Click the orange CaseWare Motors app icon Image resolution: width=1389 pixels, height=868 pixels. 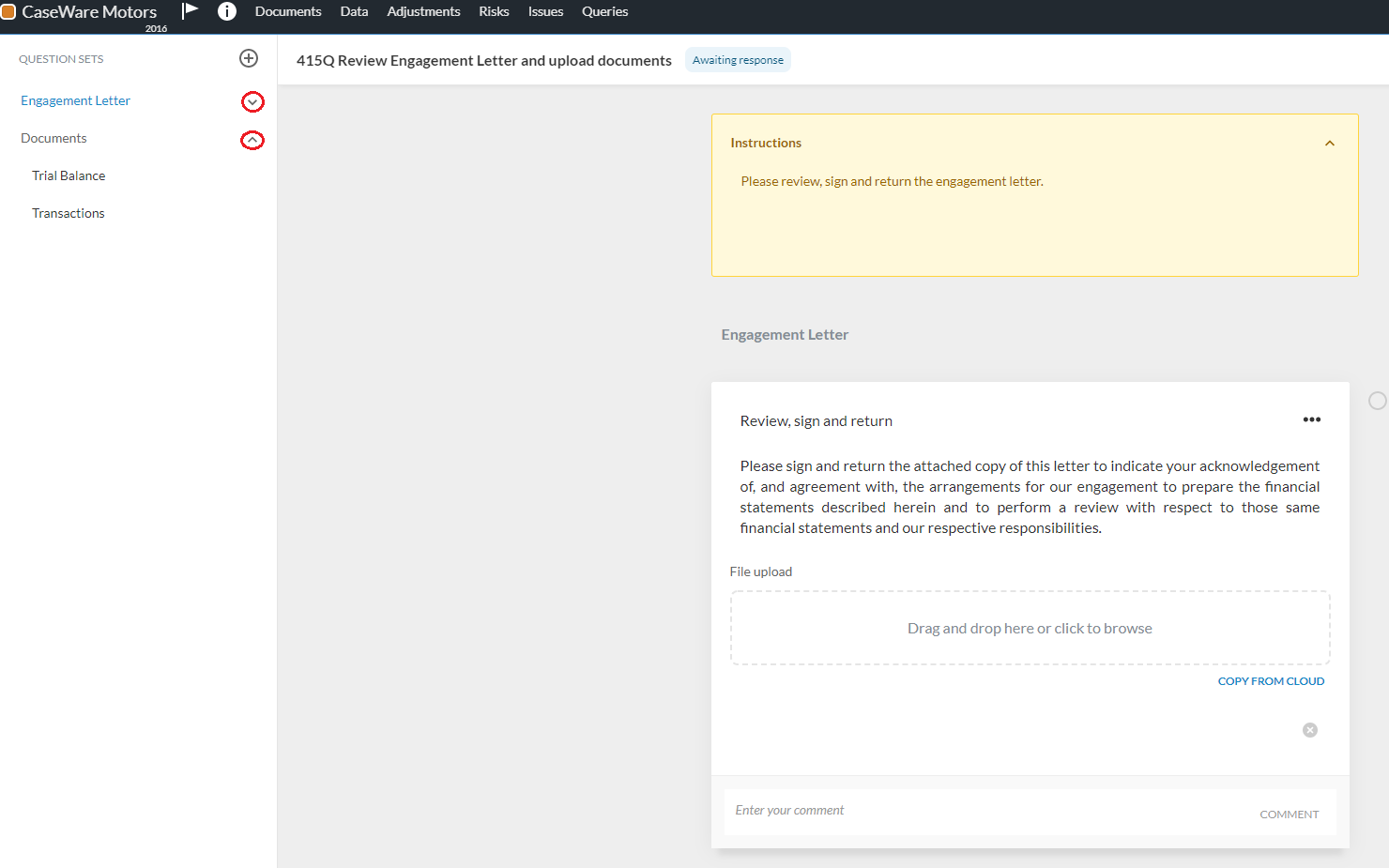click(8, 12)
